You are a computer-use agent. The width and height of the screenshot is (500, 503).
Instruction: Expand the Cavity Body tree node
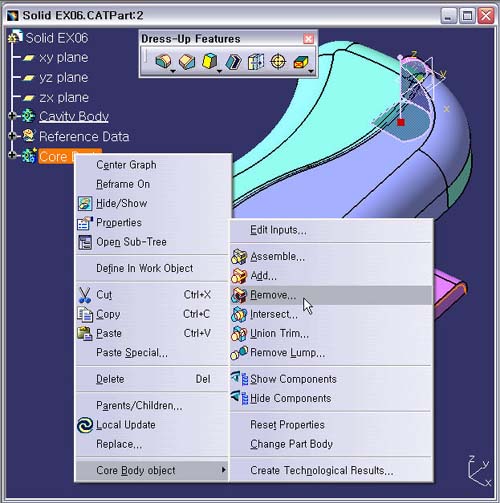12,116
